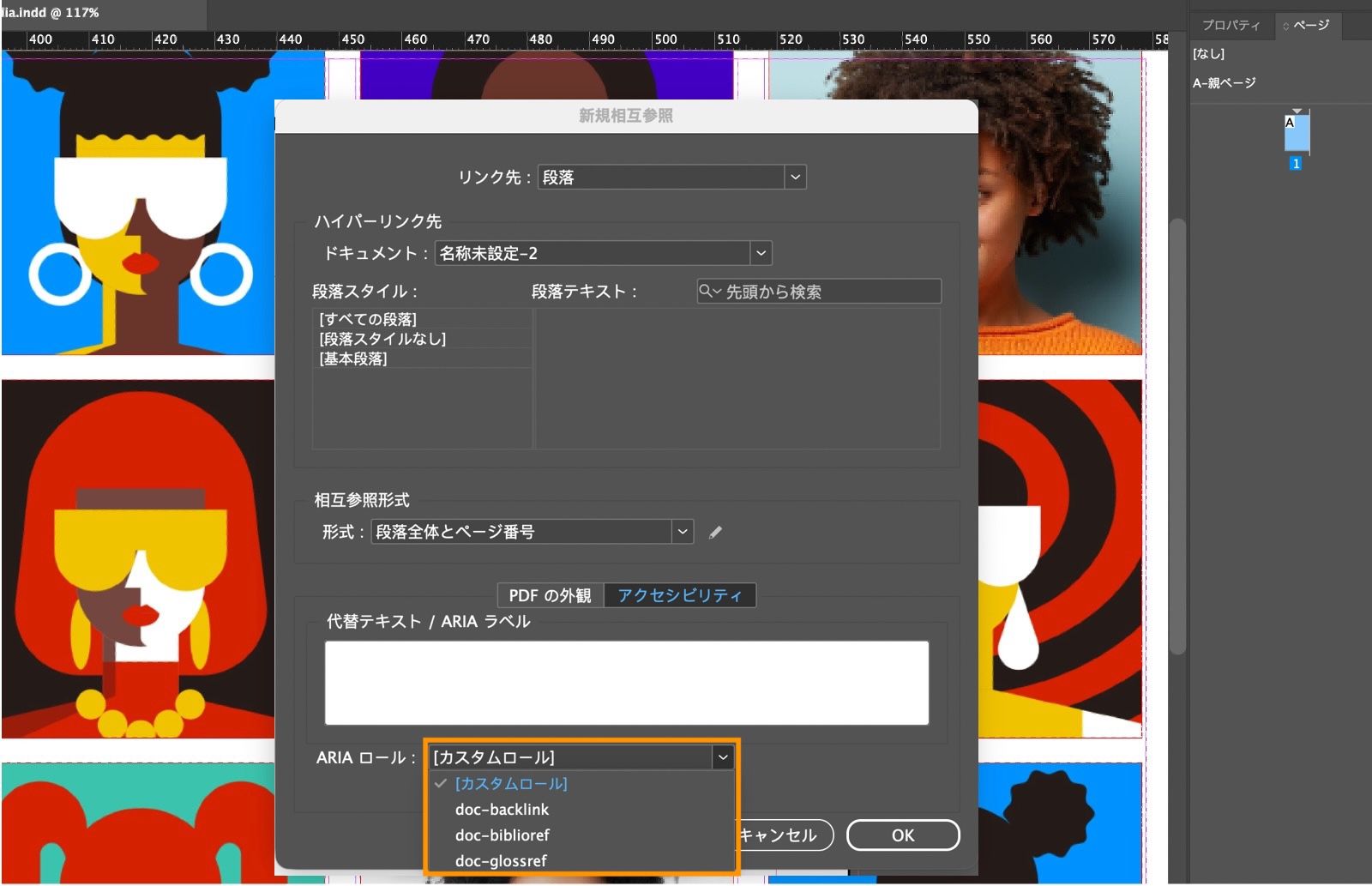
Task: Select doc-glossref in the ARIA role menu
Action: pos(500,859)
